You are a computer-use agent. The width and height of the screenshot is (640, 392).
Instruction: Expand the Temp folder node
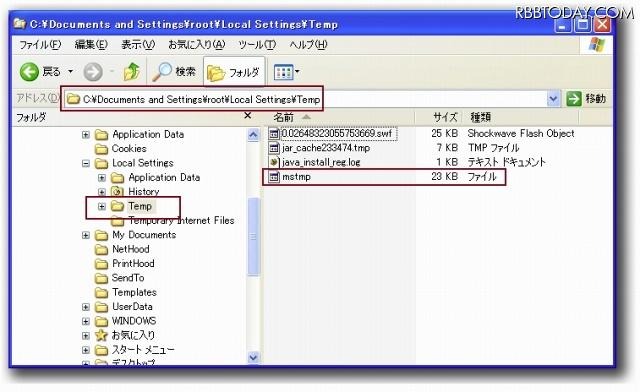tap(102, 206)
